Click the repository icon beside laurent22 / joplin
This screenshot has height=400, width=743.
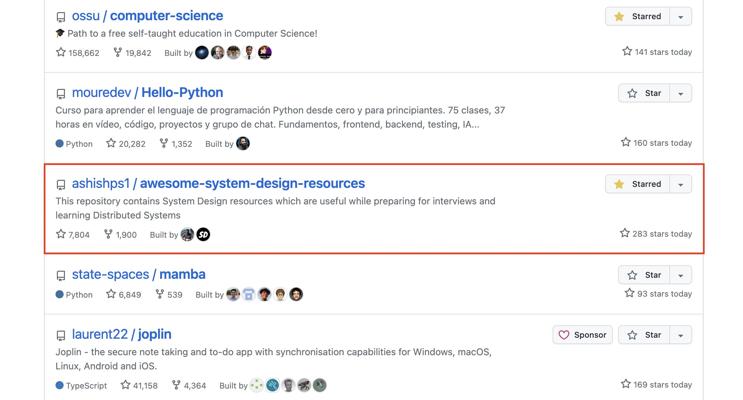(61, 336)
